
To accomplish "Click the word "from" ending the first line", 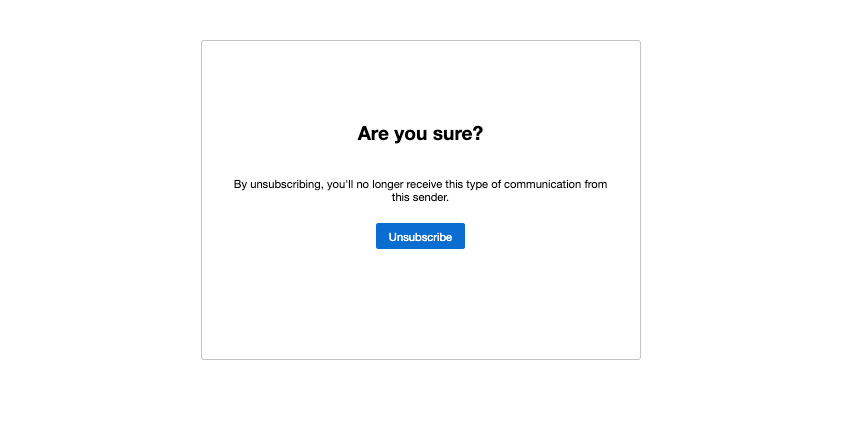I will click(595, 184).
